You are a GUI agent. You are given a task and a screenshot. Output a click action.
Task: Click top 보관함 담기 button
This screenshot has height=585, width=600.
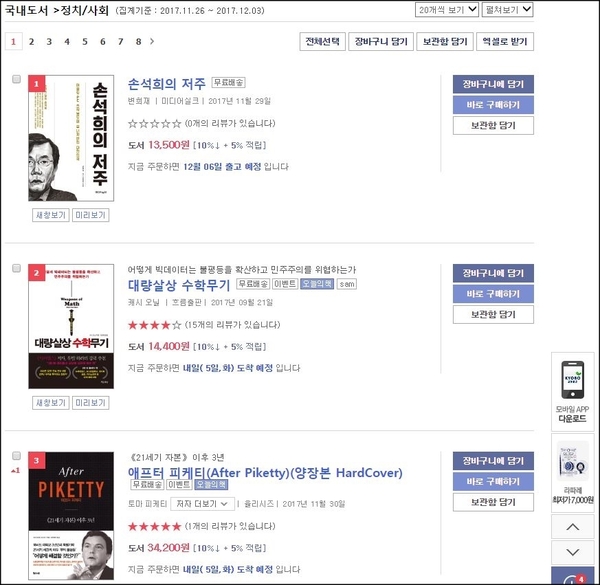445,41
